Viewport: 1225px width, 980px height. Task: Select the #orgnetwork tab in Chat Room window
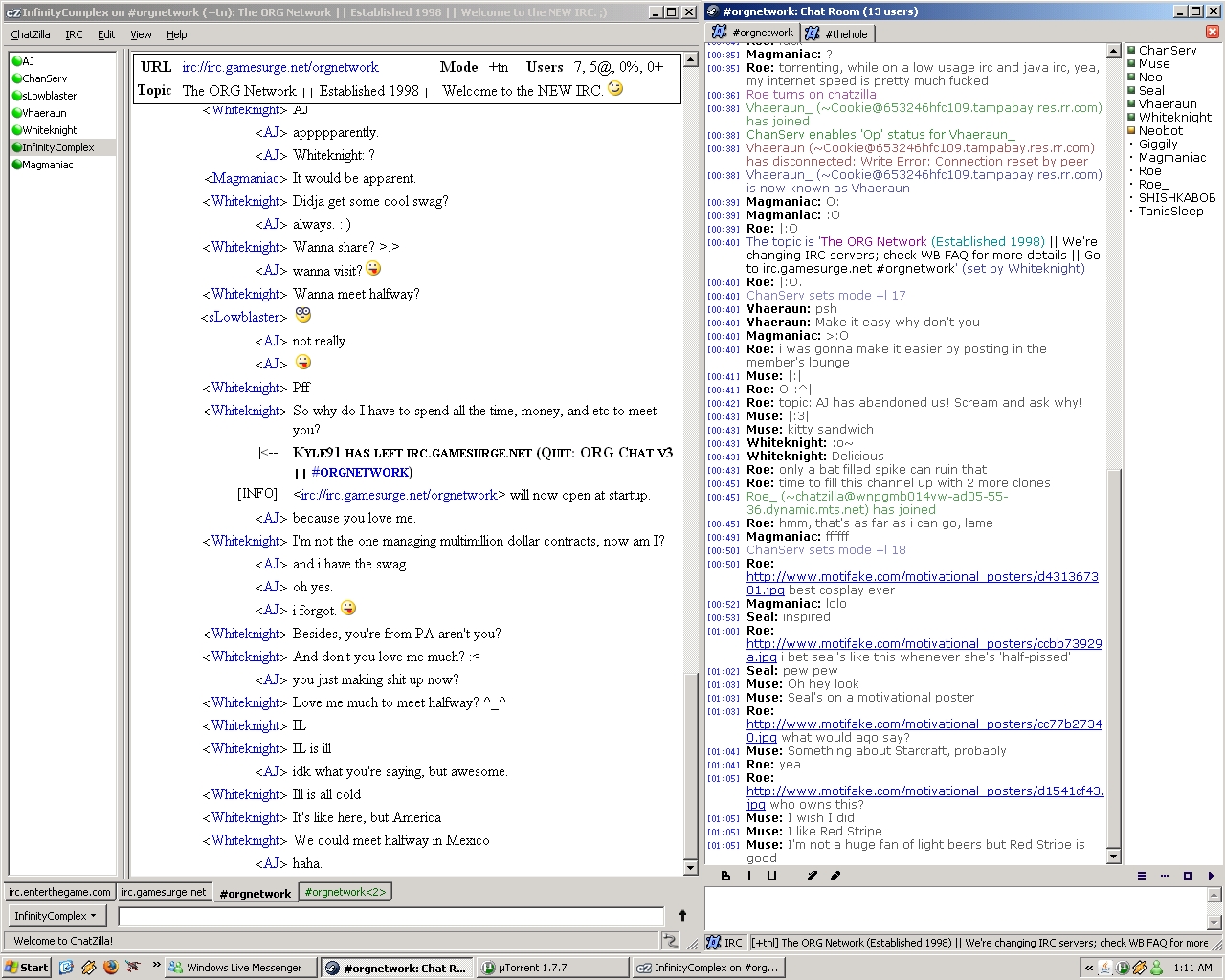tap(753, 33)
